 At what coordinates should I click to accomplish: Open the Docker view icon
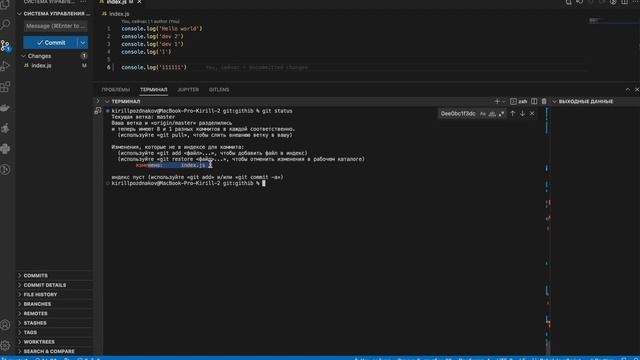(x=5, y=108)
